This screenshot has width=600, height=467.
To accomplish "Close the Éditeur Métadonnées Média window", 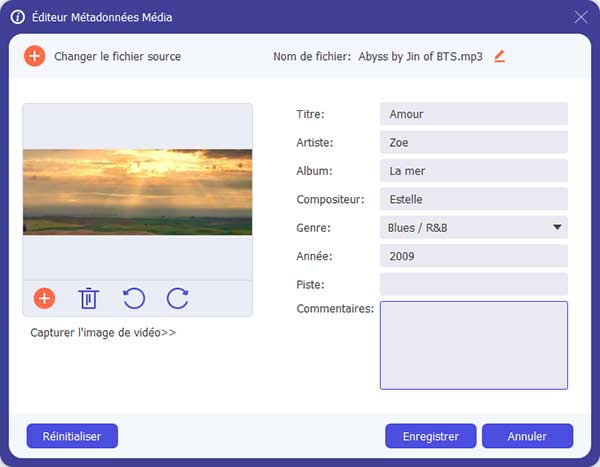I will pyautogui.click(x=581, y=16).
